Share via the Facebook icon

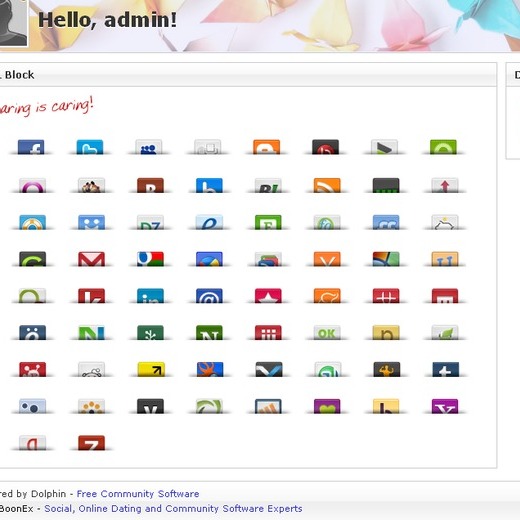coord(31,147)
